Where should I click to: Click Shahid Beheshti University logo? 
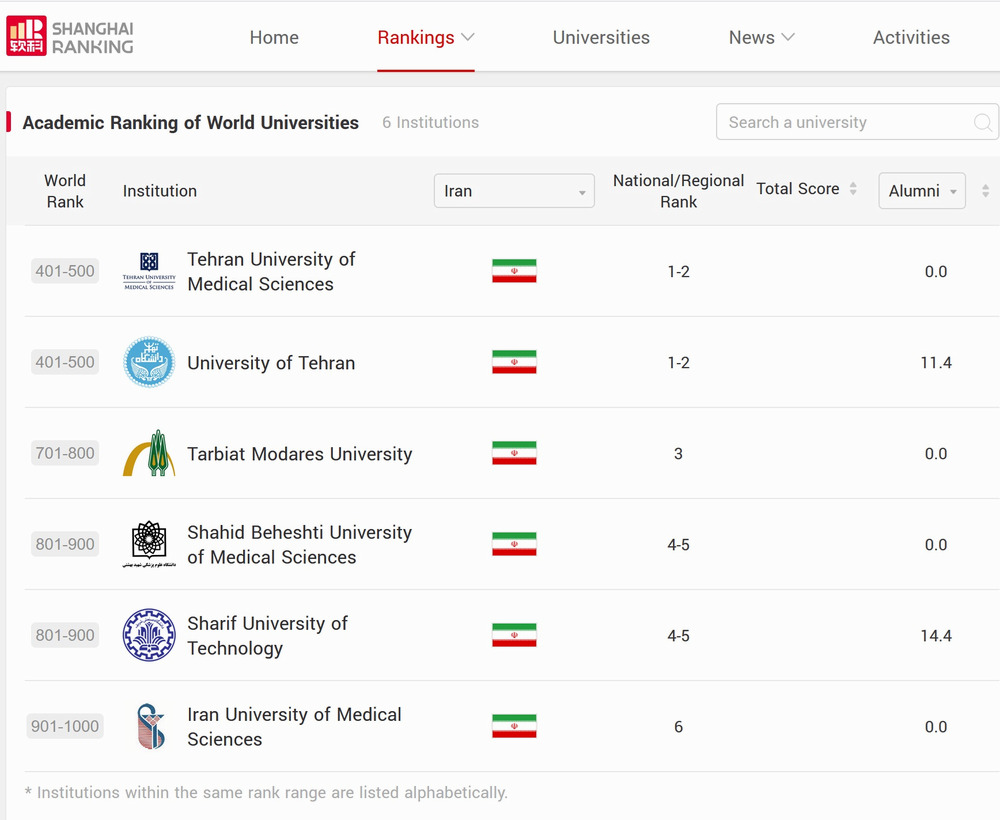coord(149,544)
